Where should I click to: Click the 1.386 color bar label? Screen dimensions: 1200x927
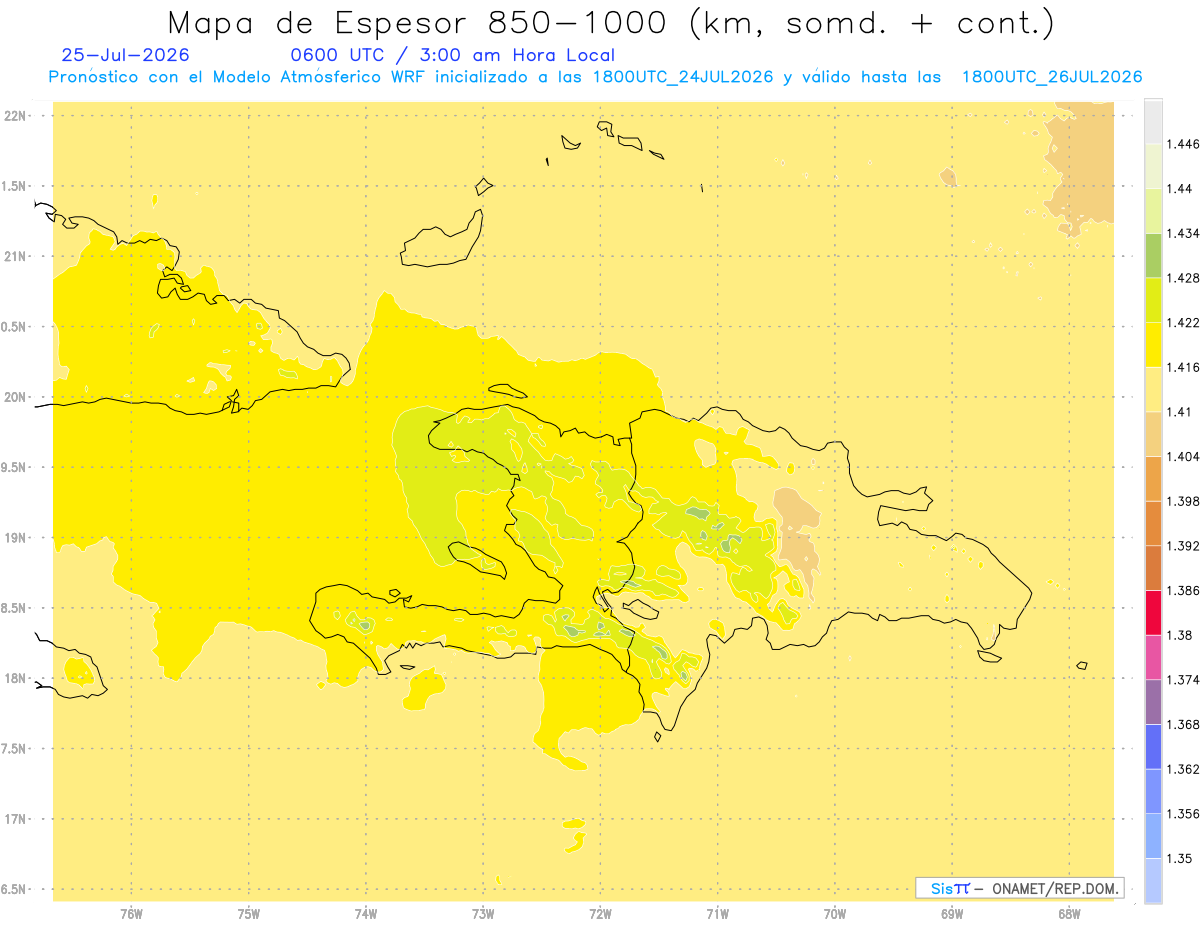coord(1183,591)
